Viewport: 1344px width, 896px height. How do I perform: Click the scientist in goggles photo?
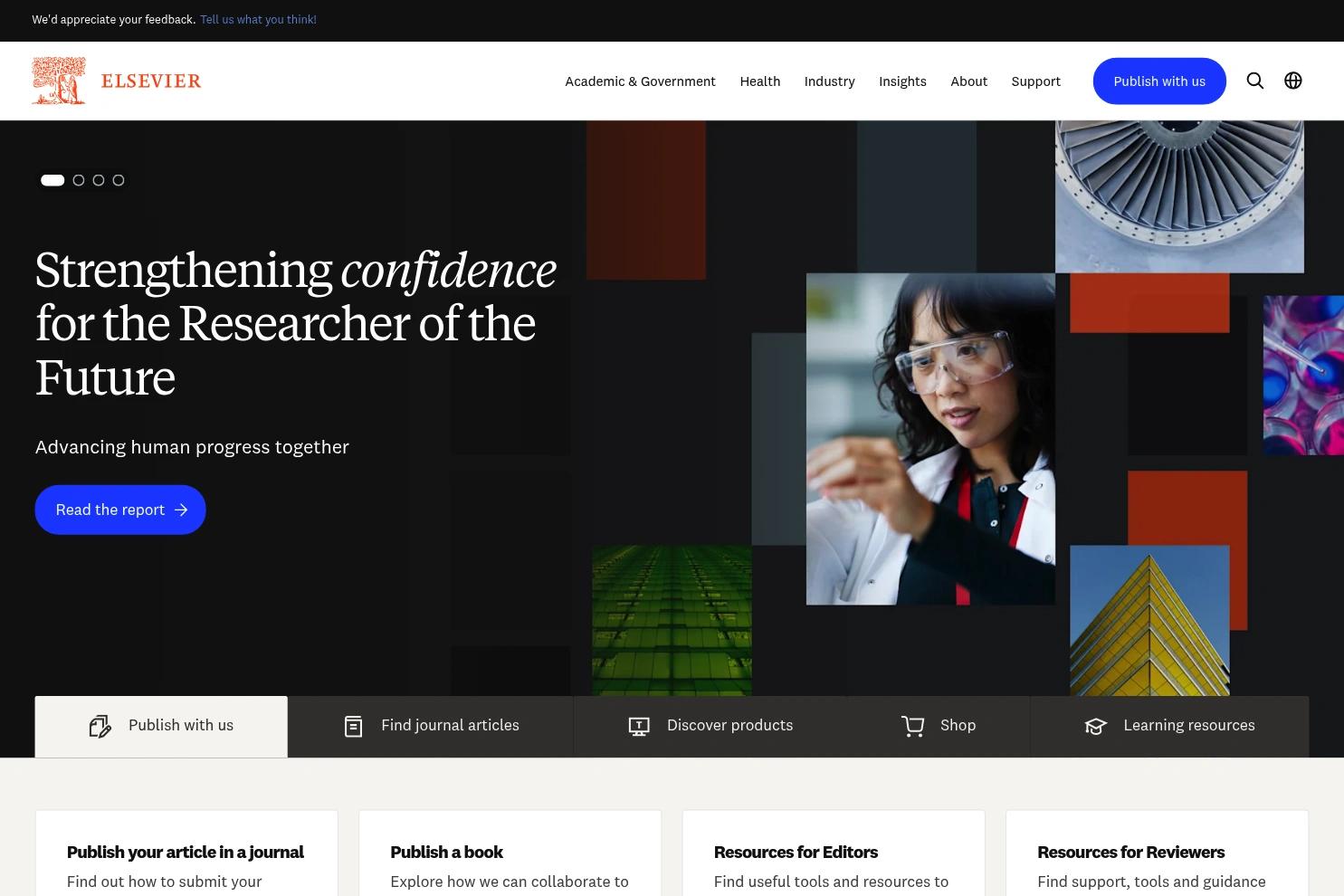[x=930, y=439]
